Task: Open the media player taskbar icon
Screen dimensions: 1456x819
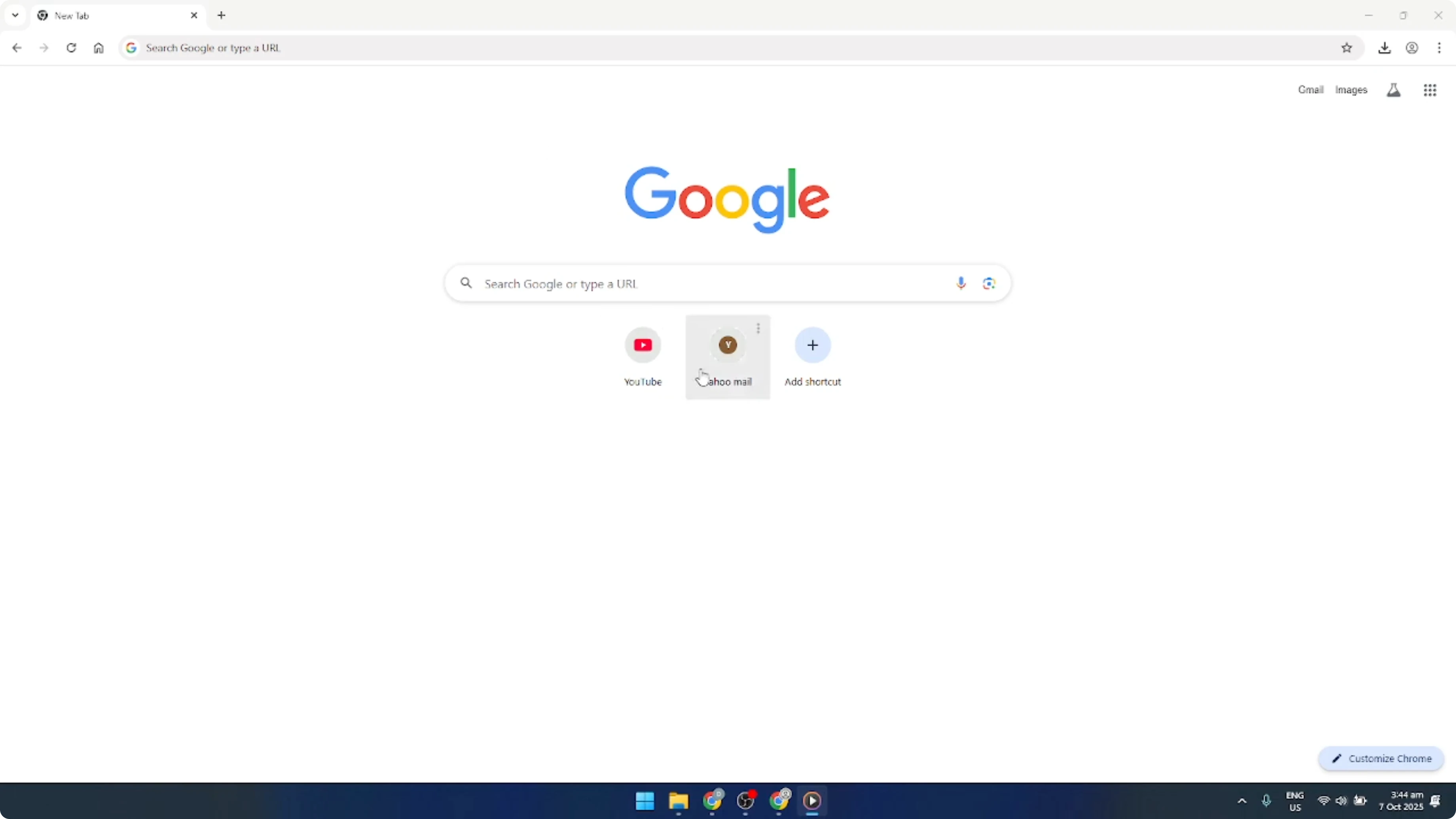Action: coord(812,801)
